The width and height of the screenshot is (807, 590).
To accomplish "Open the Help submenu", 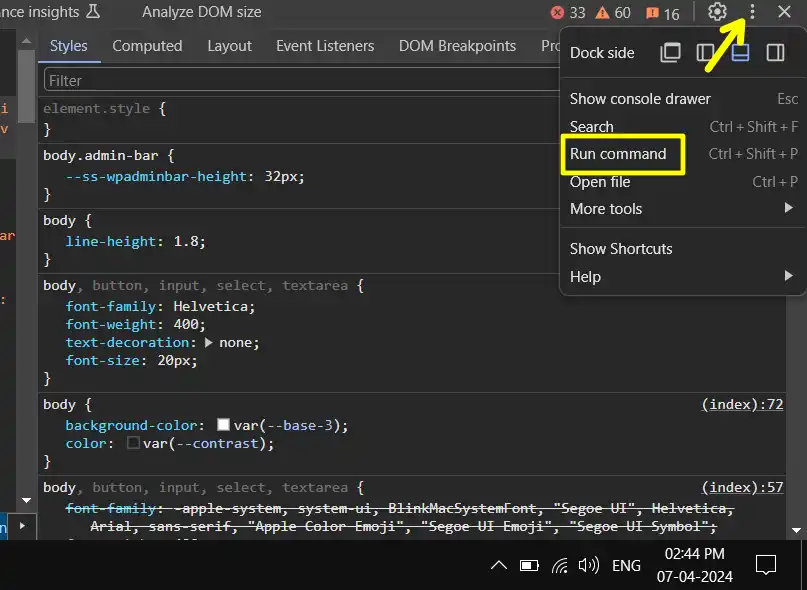I will pyautogui.click(x=586, y=277).
